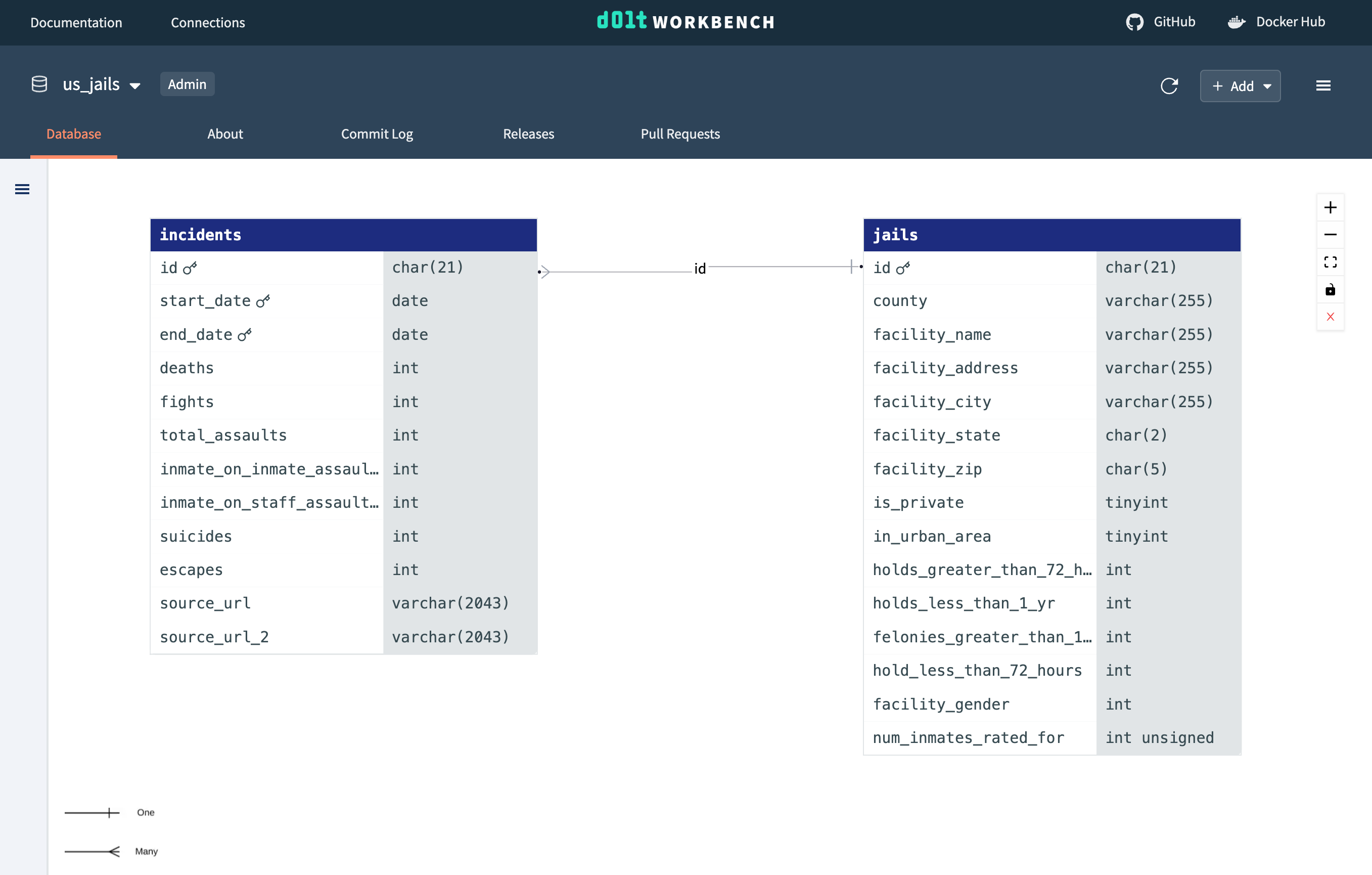Viewport: 1372px width, 875px height.
Task: Select the facility_zip column
Action: coord(1052,469)
